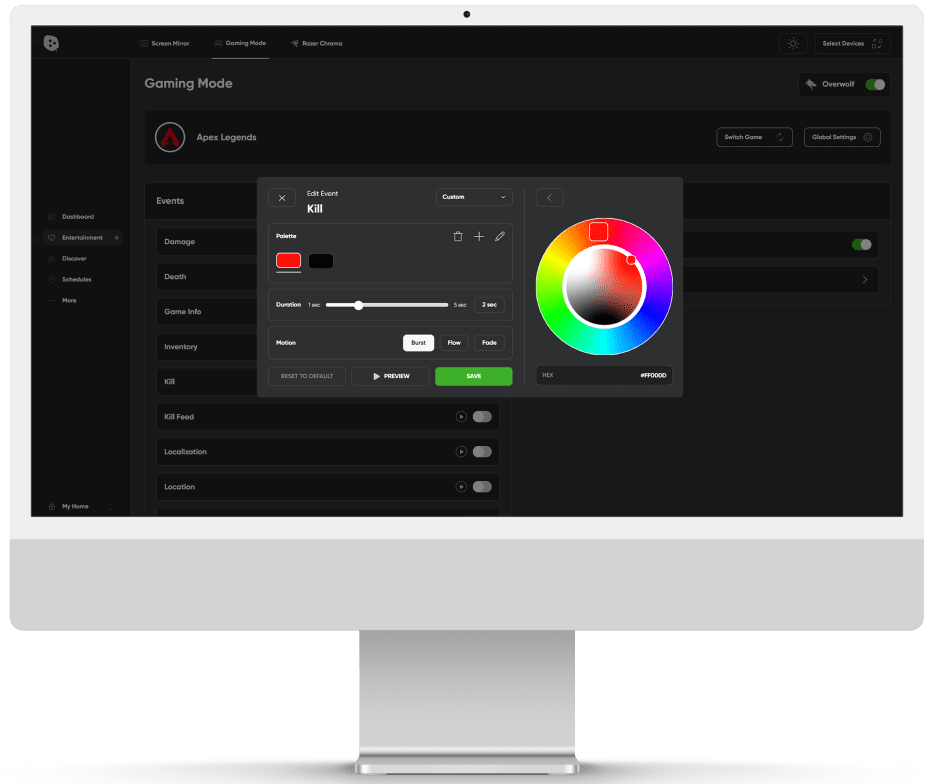Select the black palette swatch
The image size is (934, 784).
pos(321,260)
